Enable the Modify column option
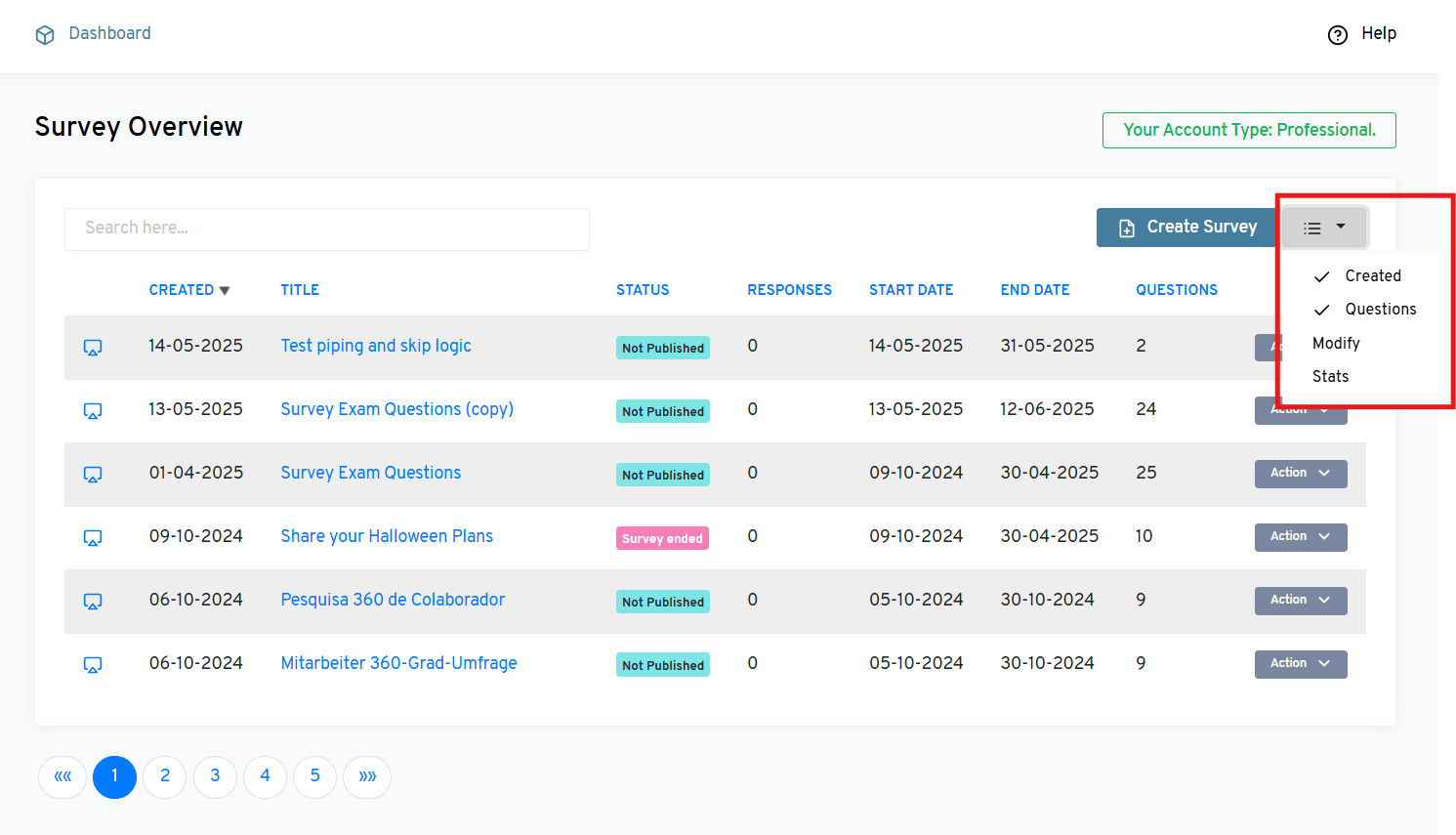The width and height of the screenshot is (1456, 835). click(1336, 344)
